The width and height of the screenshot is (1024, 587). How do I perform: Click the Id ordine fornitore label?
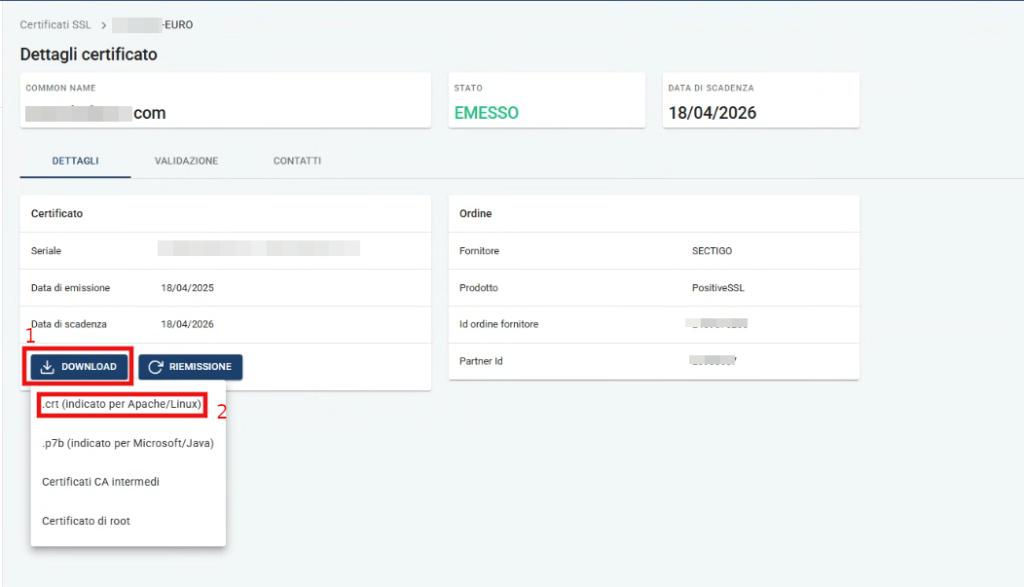point(499,325)
